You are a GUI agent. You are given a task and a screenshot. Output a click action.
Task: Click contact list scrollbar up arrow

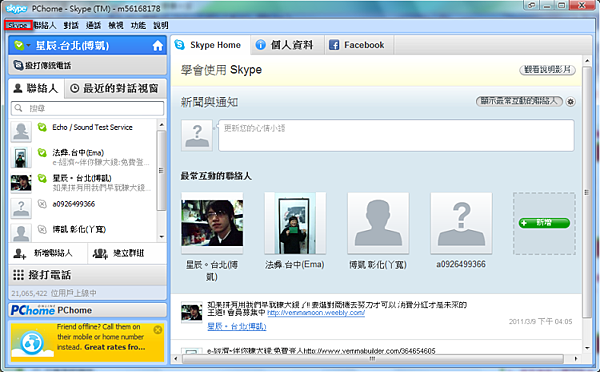click(x=161, y=124)
